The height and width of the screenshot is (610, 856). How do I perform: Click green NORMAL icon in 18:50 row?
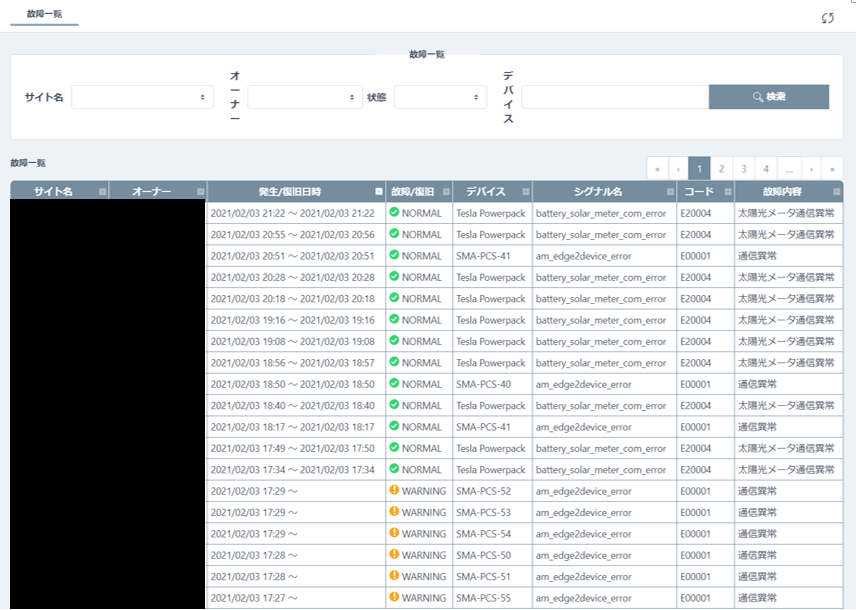coord(394,383)
